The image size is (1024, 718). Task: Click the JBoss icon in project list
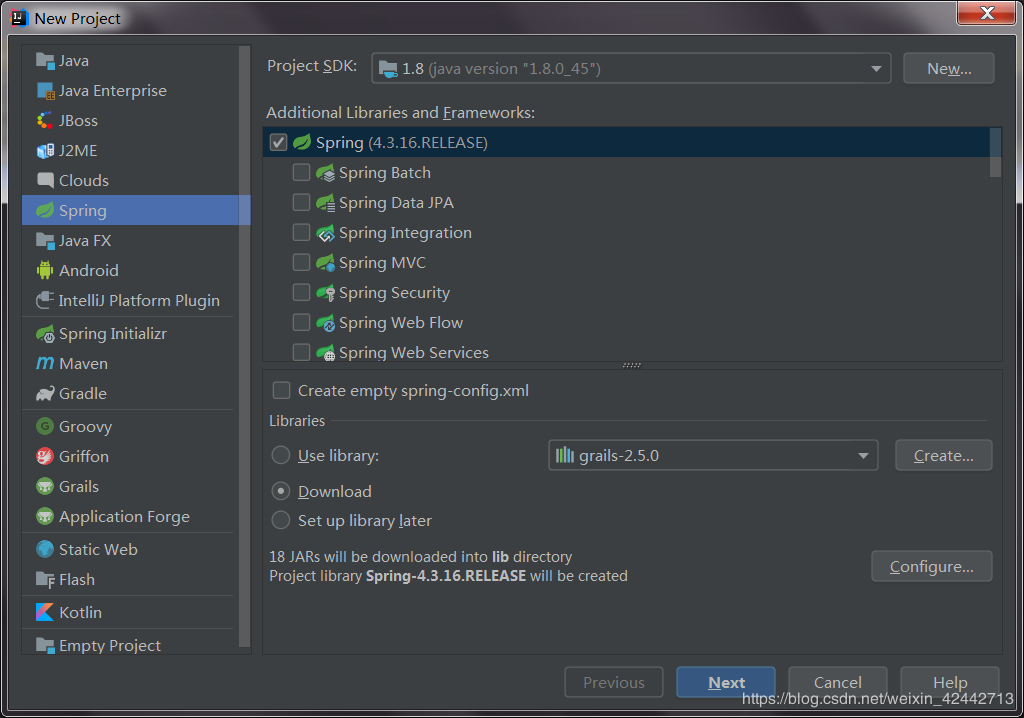point(45,120)
